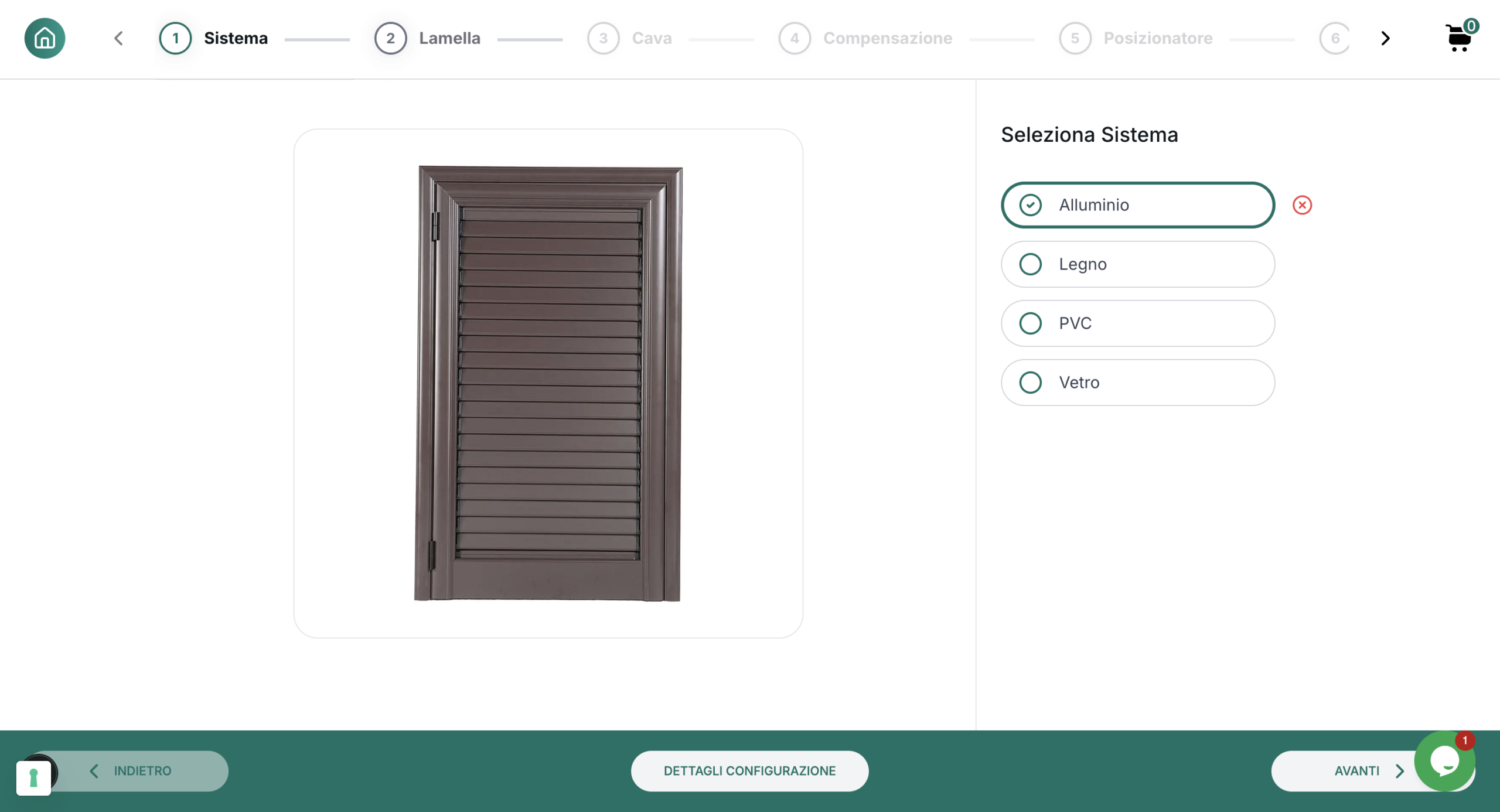Open DETTAGLI CONFIGURAZIONE
This screenshot has width=1500, height=812.
[749, 770]
